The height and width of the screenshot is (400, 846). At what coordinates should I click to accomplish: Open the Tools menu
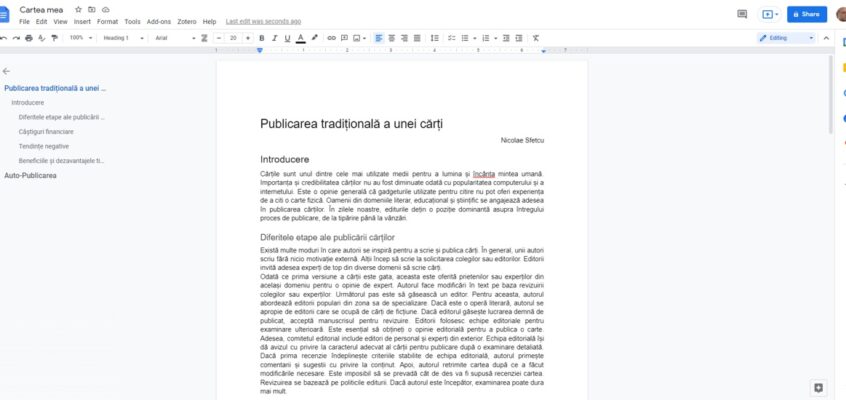pyautogui.click(x=132, y=22)
